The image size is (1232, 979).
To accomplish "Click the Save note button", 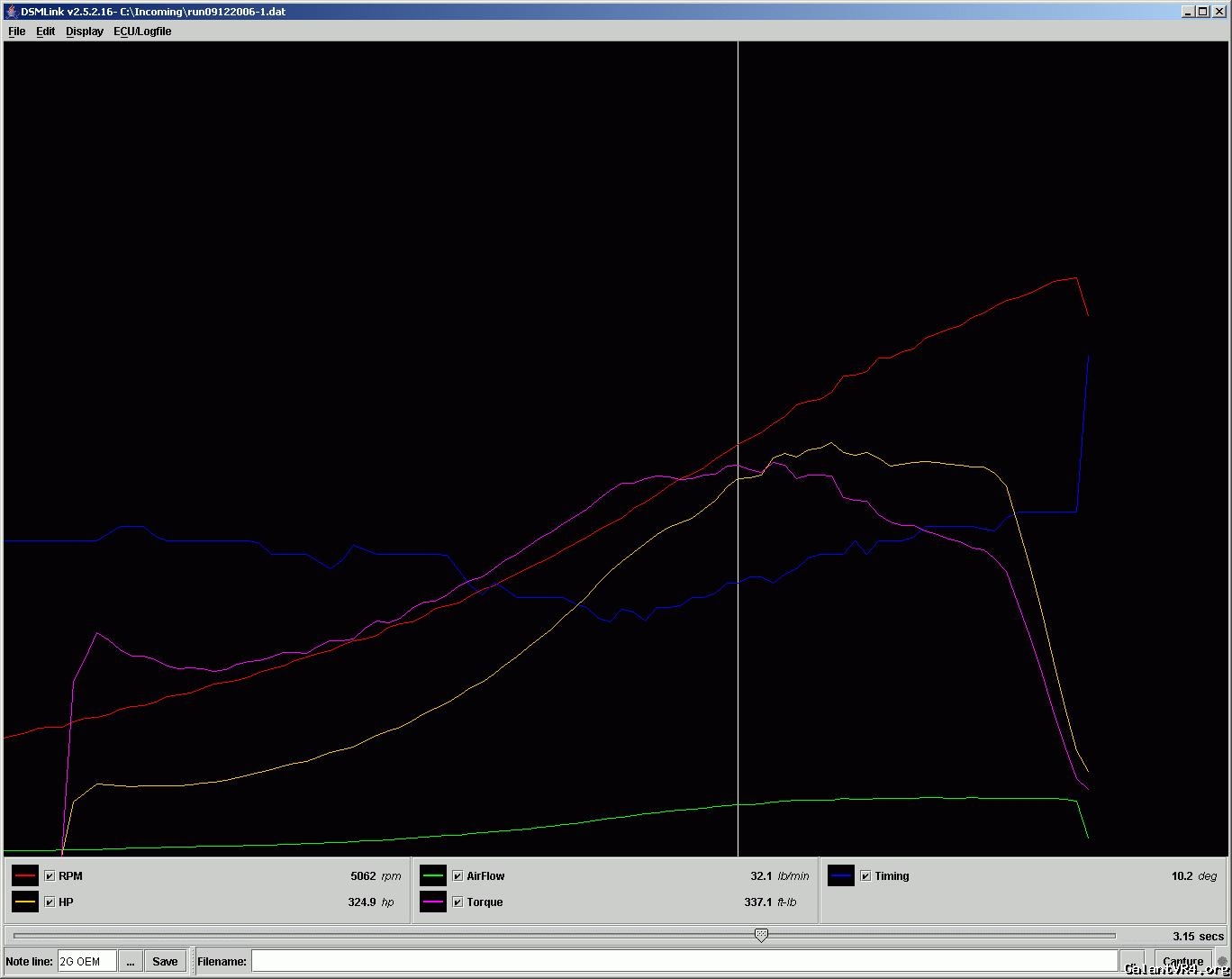I will click(x=165, y=961).
